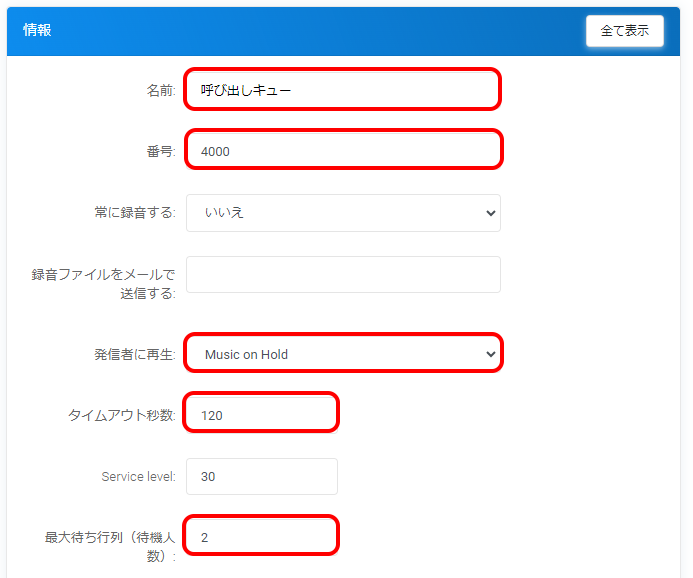Viewport: 693px width, 578px height.
Task: Open the 常に録音する dropdown
Action: pyautogui.click(x=342, y=213)
